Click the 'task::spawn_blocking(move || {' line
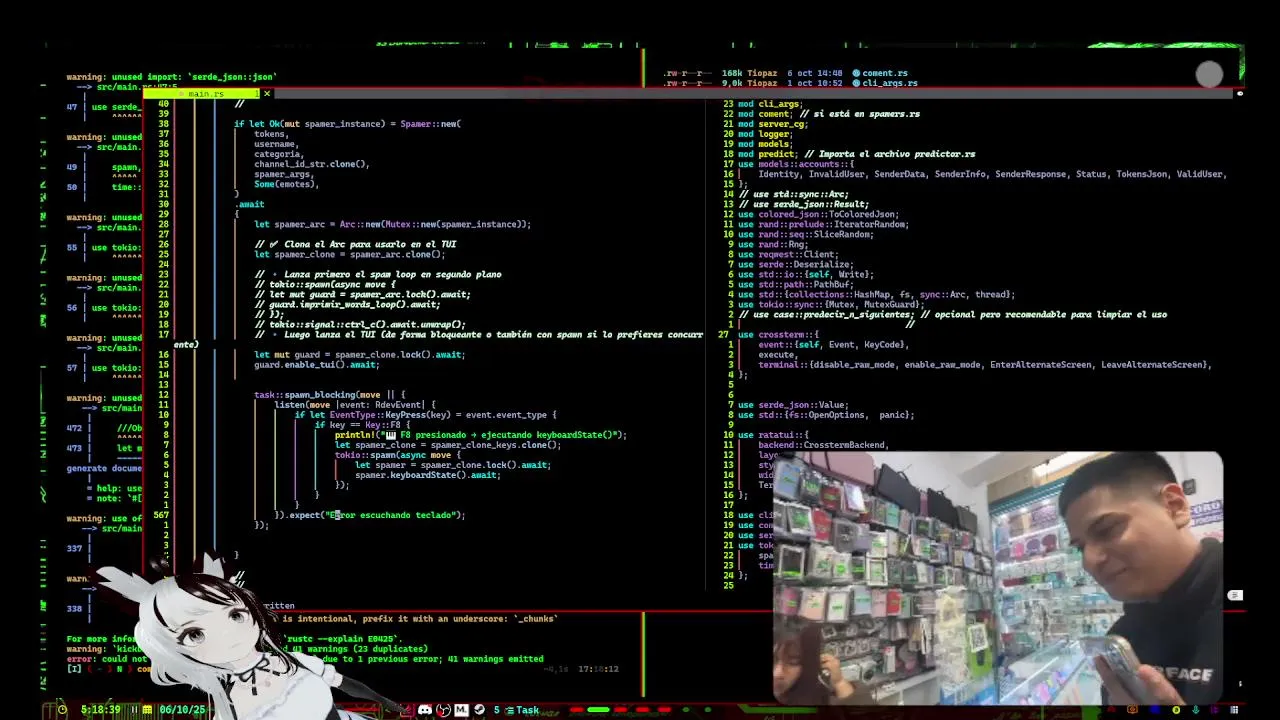 click(329, 394)
